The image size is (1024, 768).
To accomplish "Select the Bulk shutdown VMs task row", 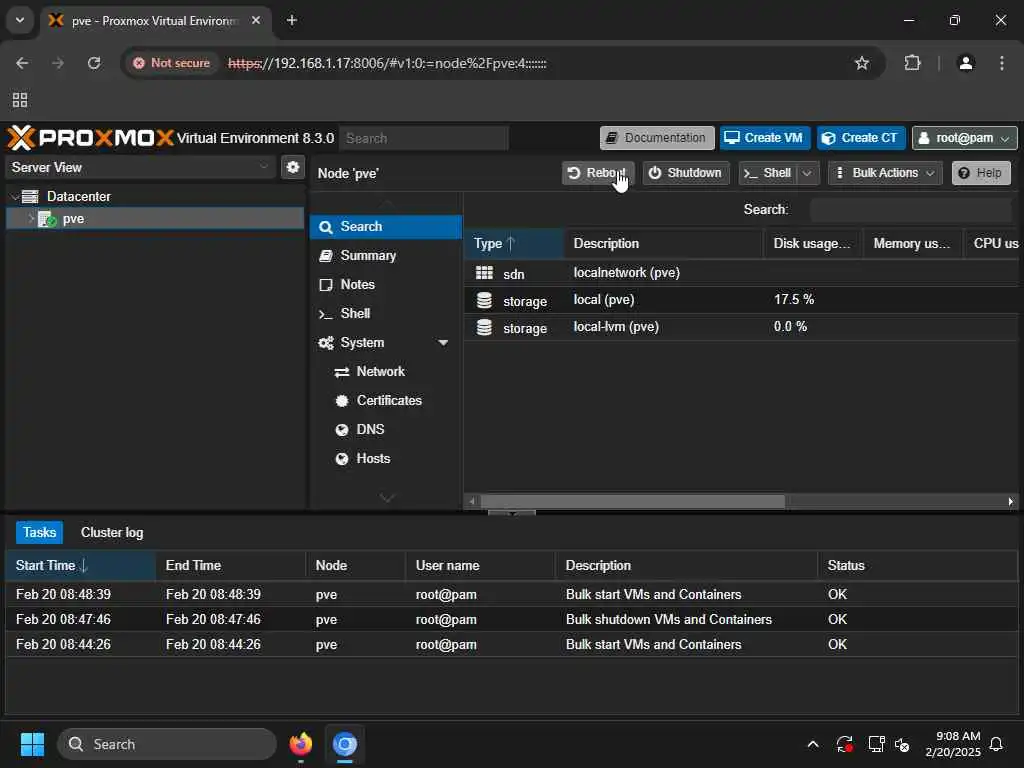I will coord(511,619).
